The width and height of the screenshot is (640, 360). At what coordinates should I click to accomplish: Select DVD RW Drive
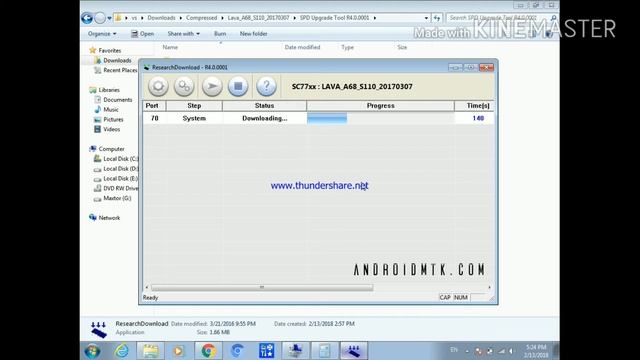[x=121, y=188]
